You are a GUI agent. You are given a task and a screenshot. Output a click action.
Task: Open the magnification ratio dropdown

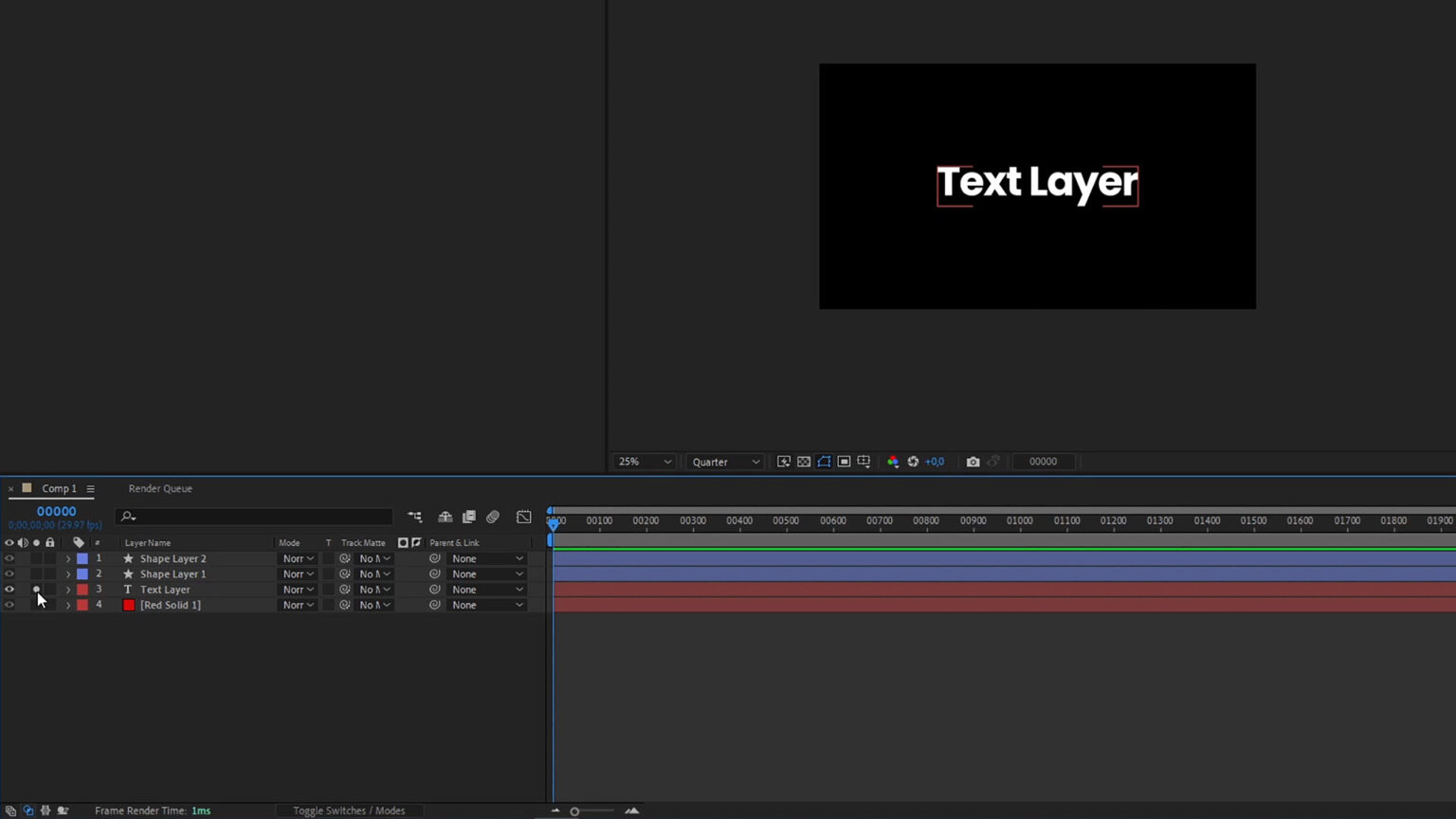[x=643, y=462]
